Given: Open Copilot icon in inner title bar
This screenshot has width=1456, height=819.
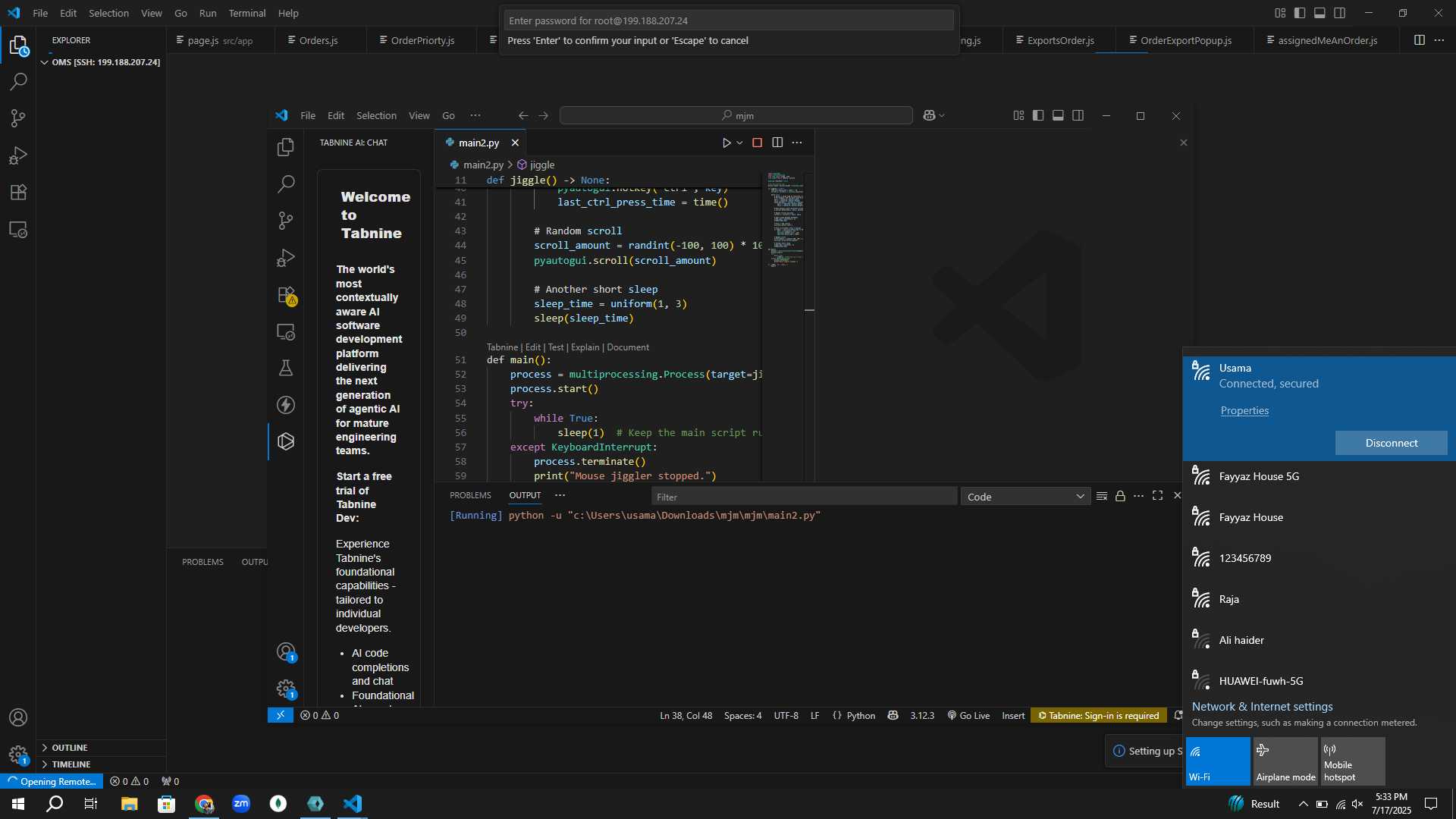Looking at the screenshot, I should (x=929, y=115).
